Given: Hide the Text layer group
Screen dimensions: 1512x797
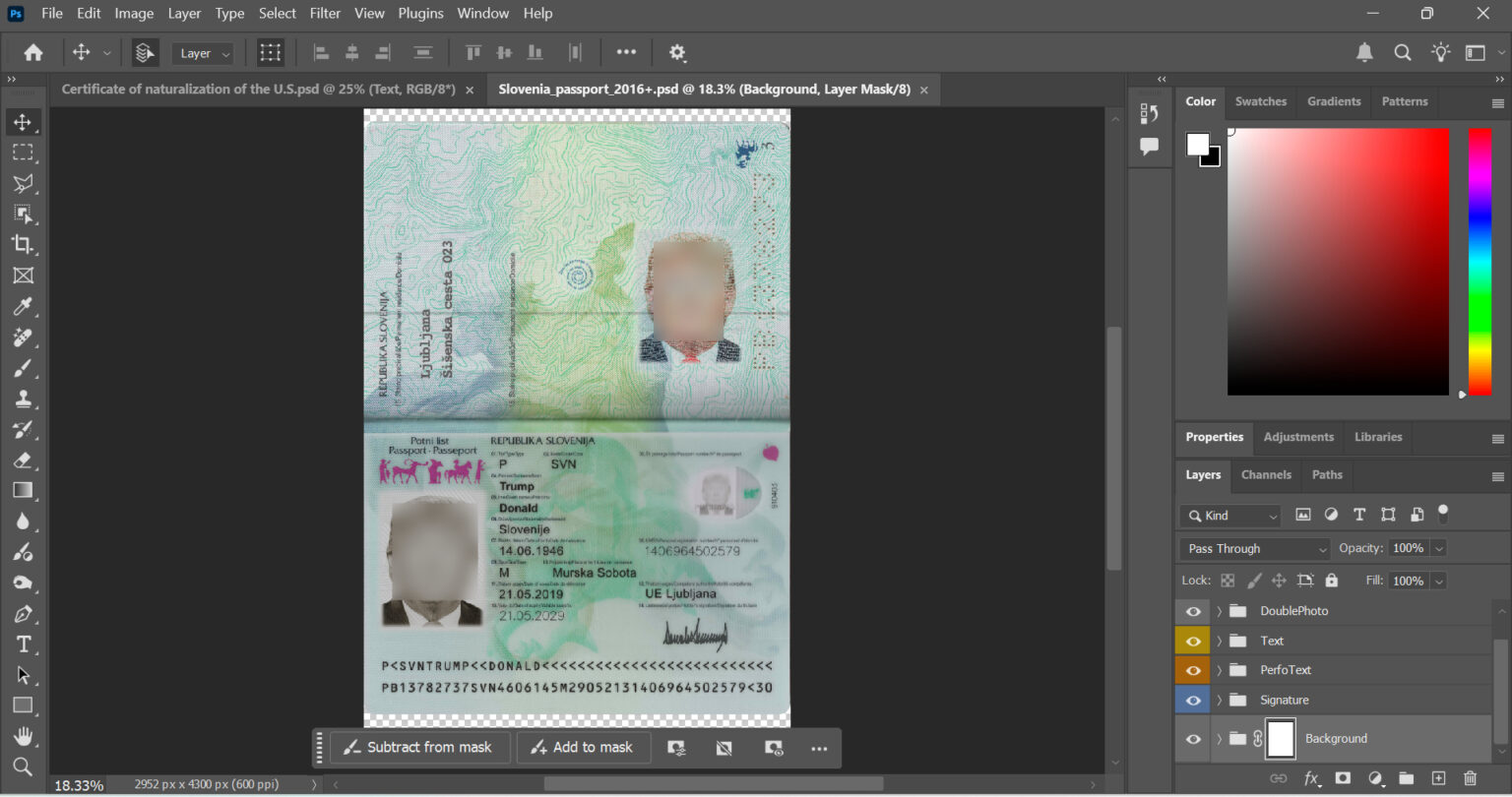Looking at the screenshot, I should 1193,641.
